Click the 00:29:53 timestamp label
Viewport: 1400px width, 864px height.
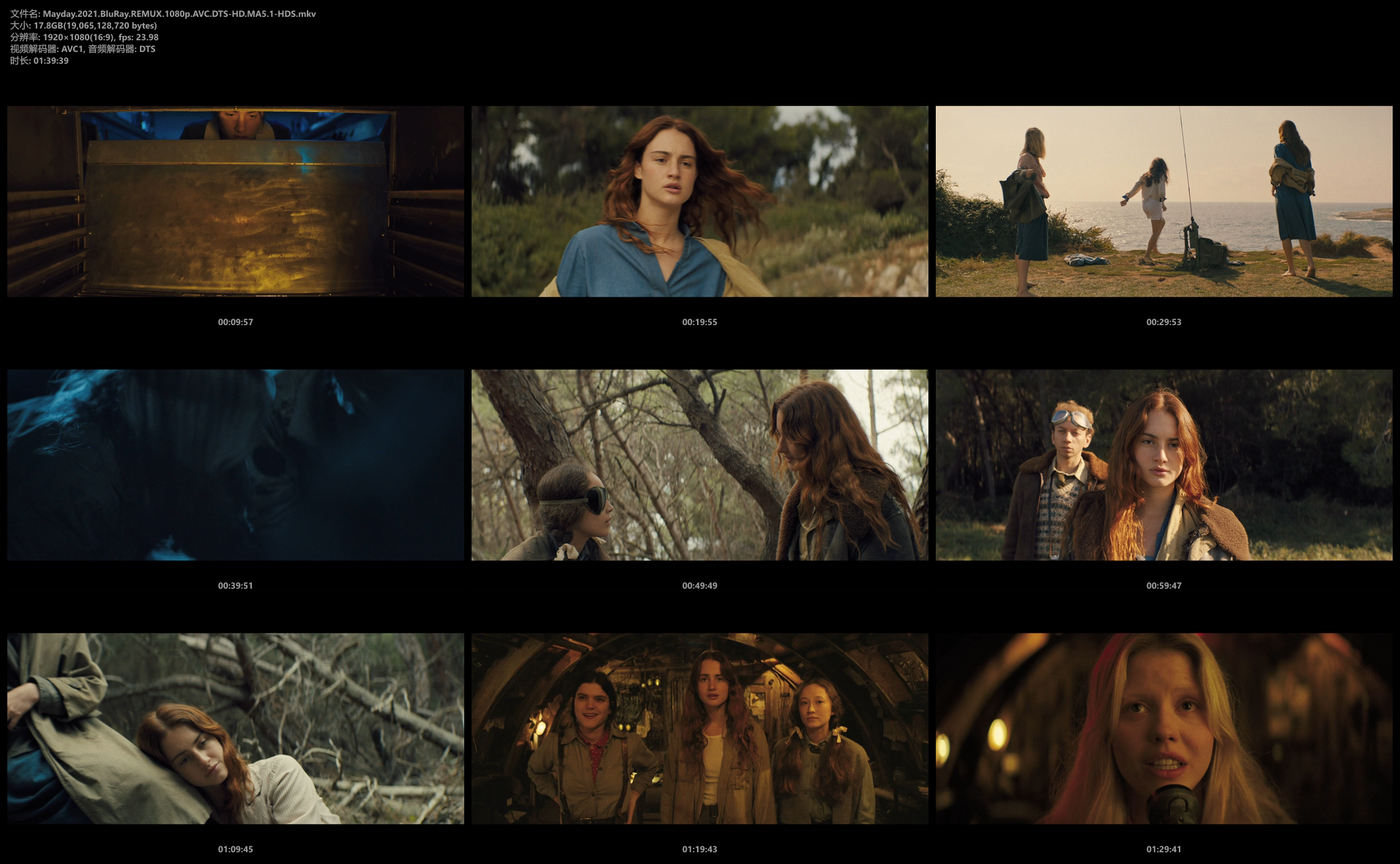pos(1163,322)
